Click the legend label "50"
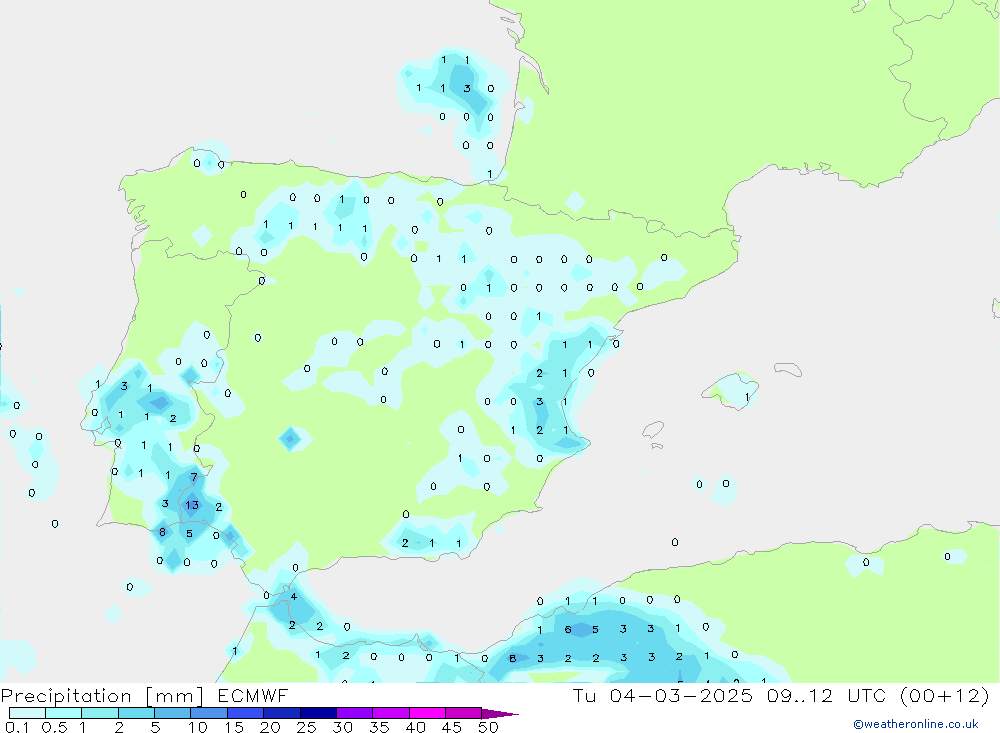This screenshot has width=1000, height=733. (488, 727)
